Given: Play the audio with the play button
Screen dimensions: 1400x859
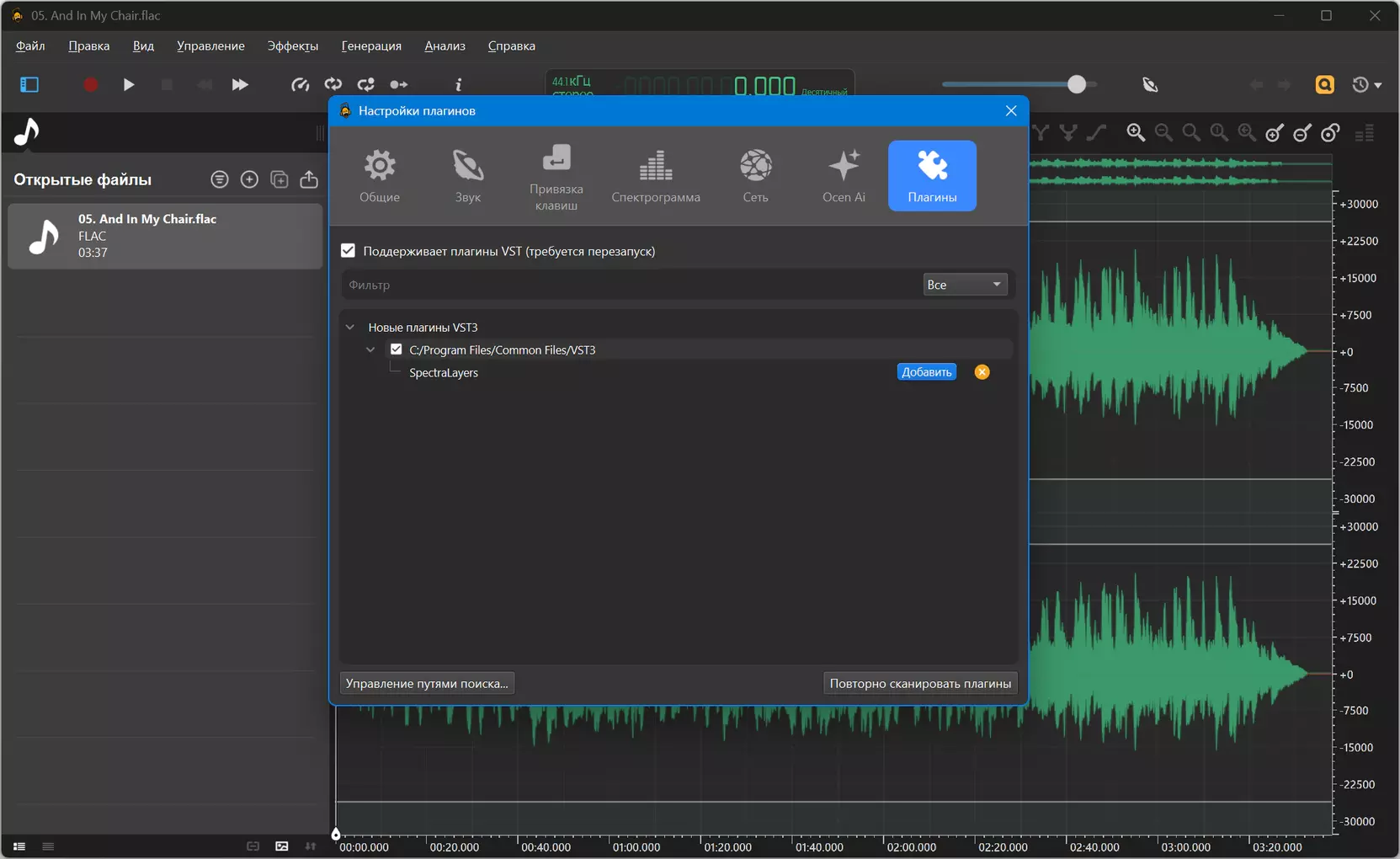Looking at the screenshot, I should pyautogui.click(x=129, y=84).
